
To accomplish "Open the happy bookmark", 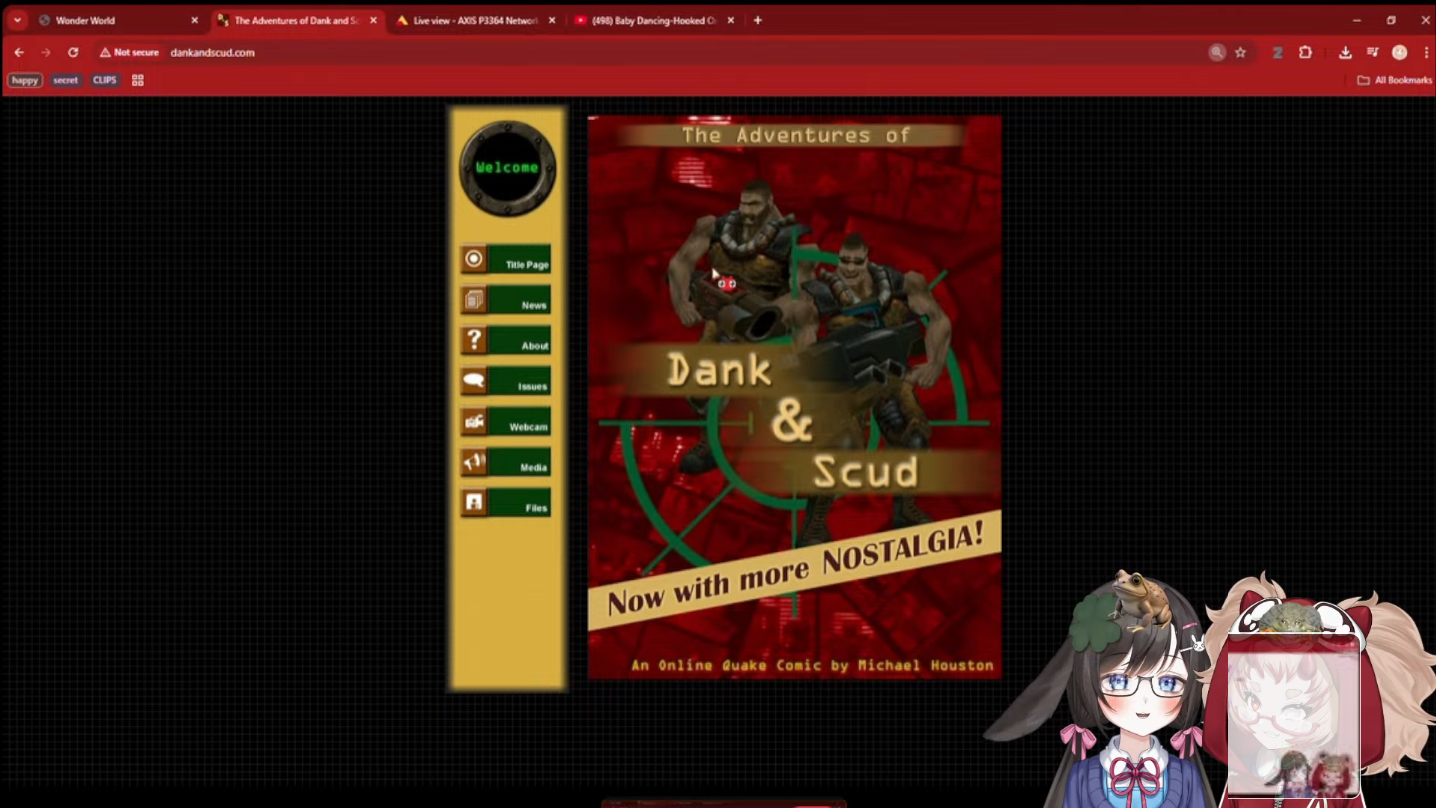I will tap(25, 80).
